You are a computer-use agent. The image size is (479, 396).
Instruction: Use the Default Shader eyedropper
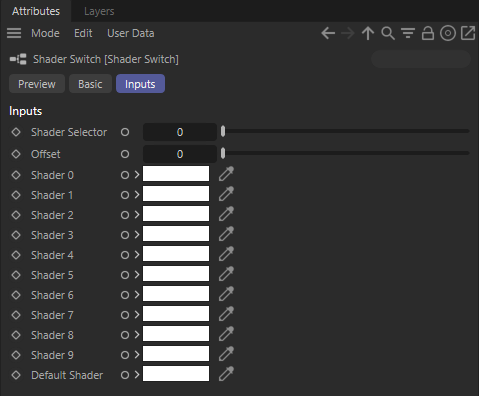pyautogui.click(x=226, y=374)
